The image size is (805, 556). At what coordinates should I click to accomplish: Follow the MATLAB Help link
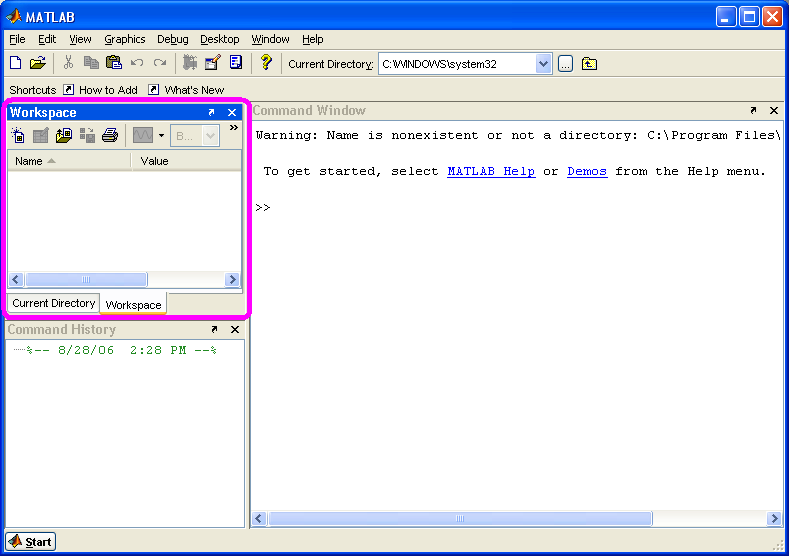tap(490, 171)
